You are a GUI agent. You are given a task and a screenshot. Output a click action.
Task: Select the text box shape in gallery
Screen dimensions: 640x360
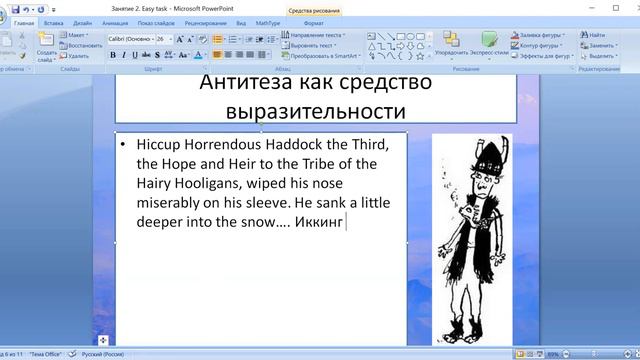(371, 37)
